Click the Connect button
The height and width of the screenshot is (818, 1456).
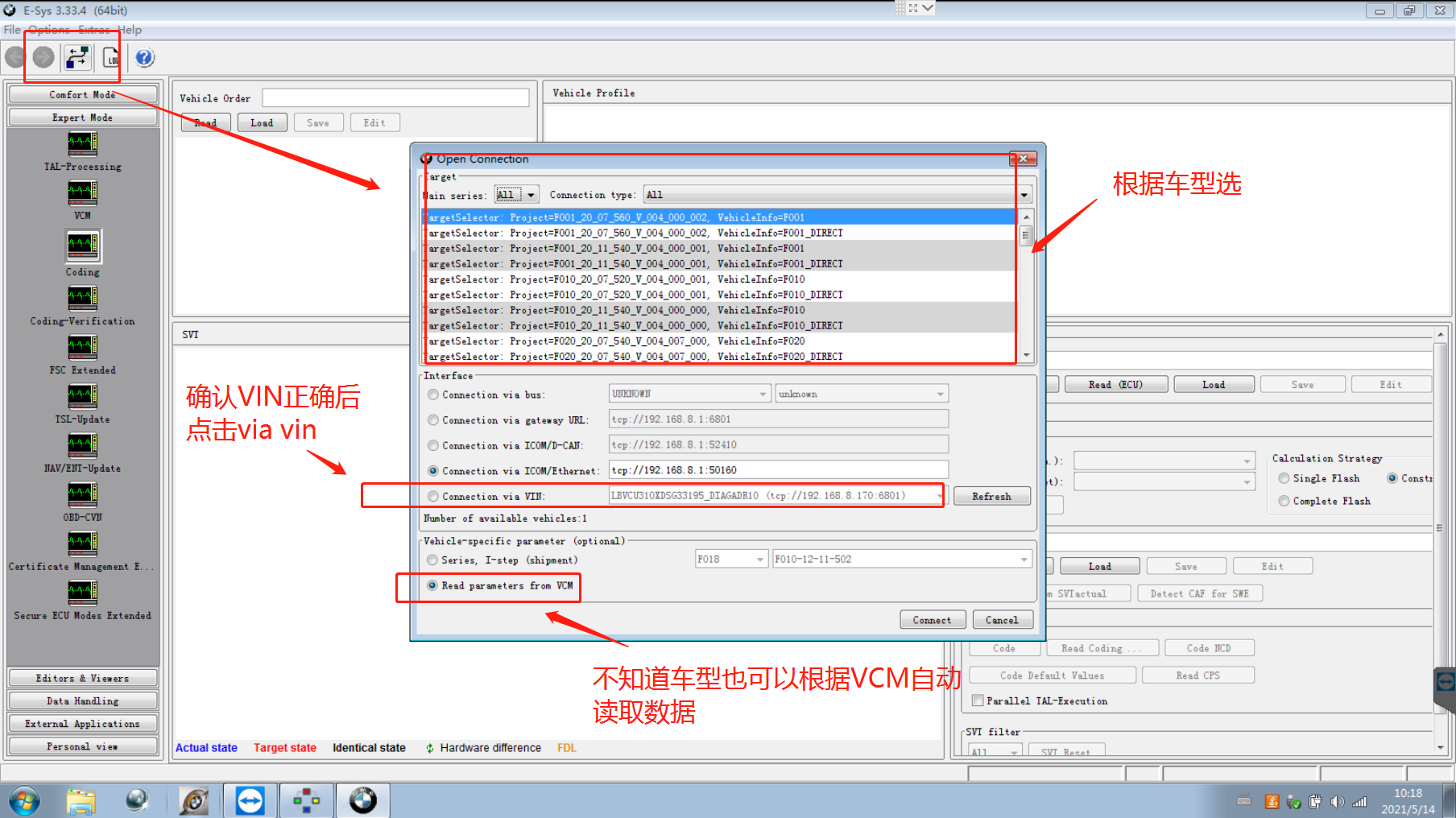[933, 619]
